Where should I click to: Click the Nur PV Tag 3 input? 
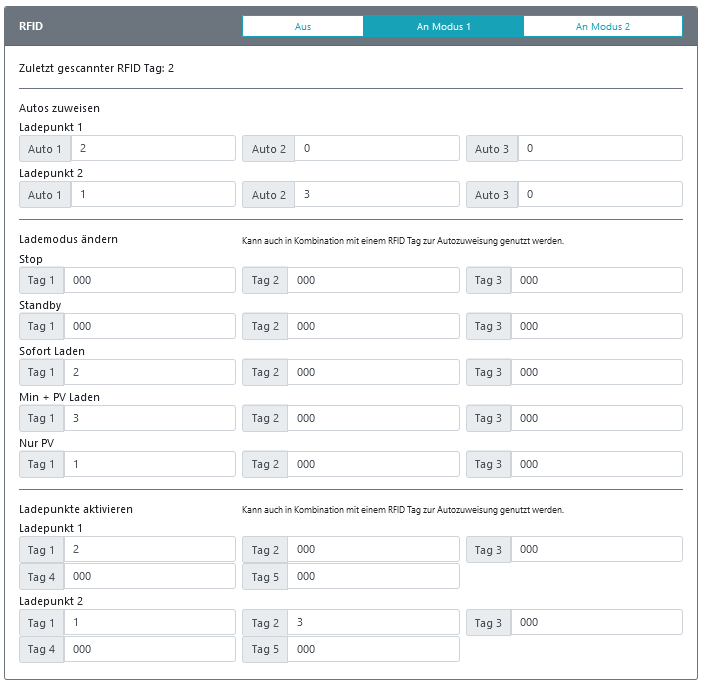[596, 464]
